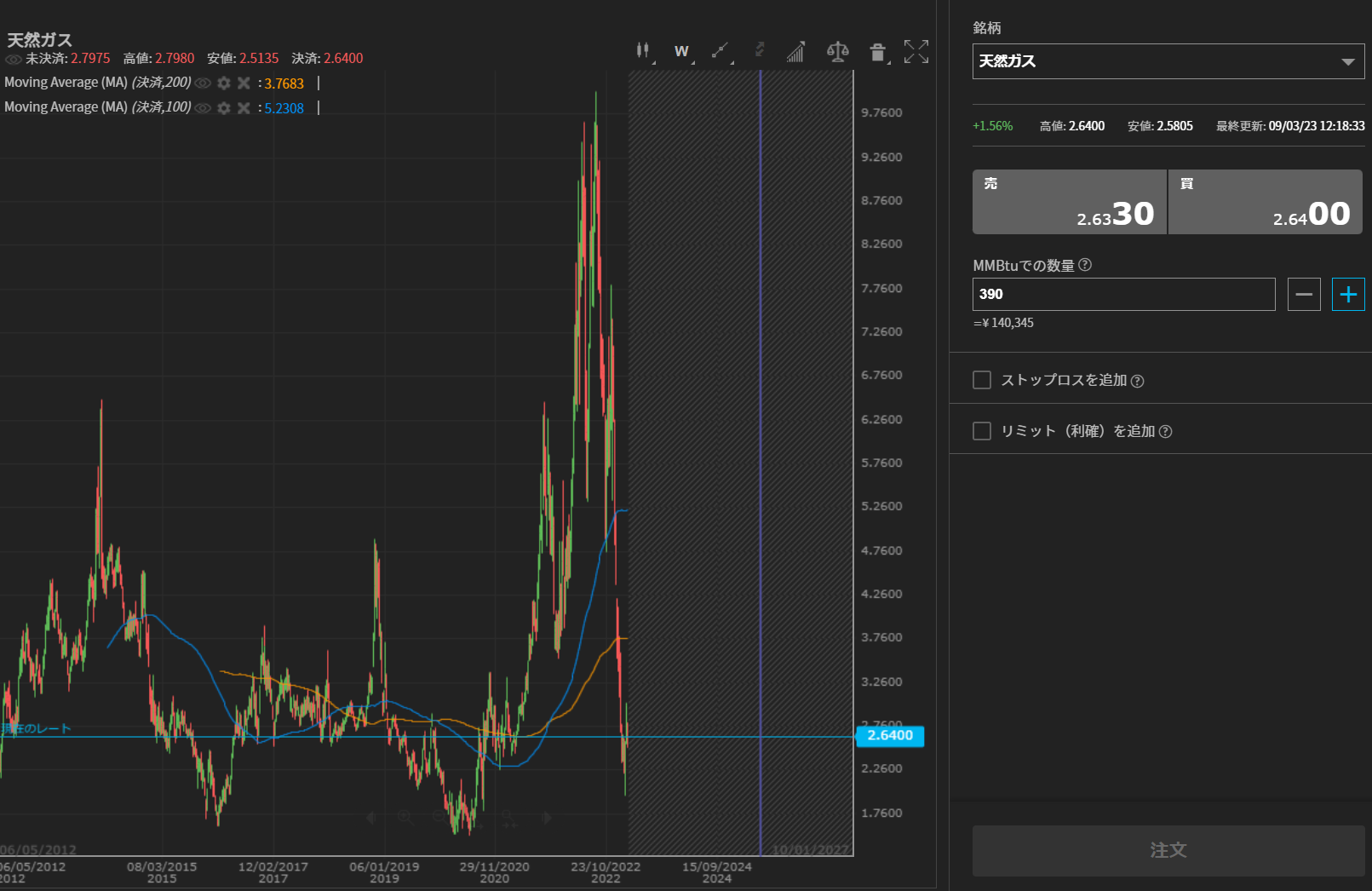Enable the ストップロスを追加 checkbox
Image resolution: width=1372 pixels, height=891 pixels.
point(982,380)
